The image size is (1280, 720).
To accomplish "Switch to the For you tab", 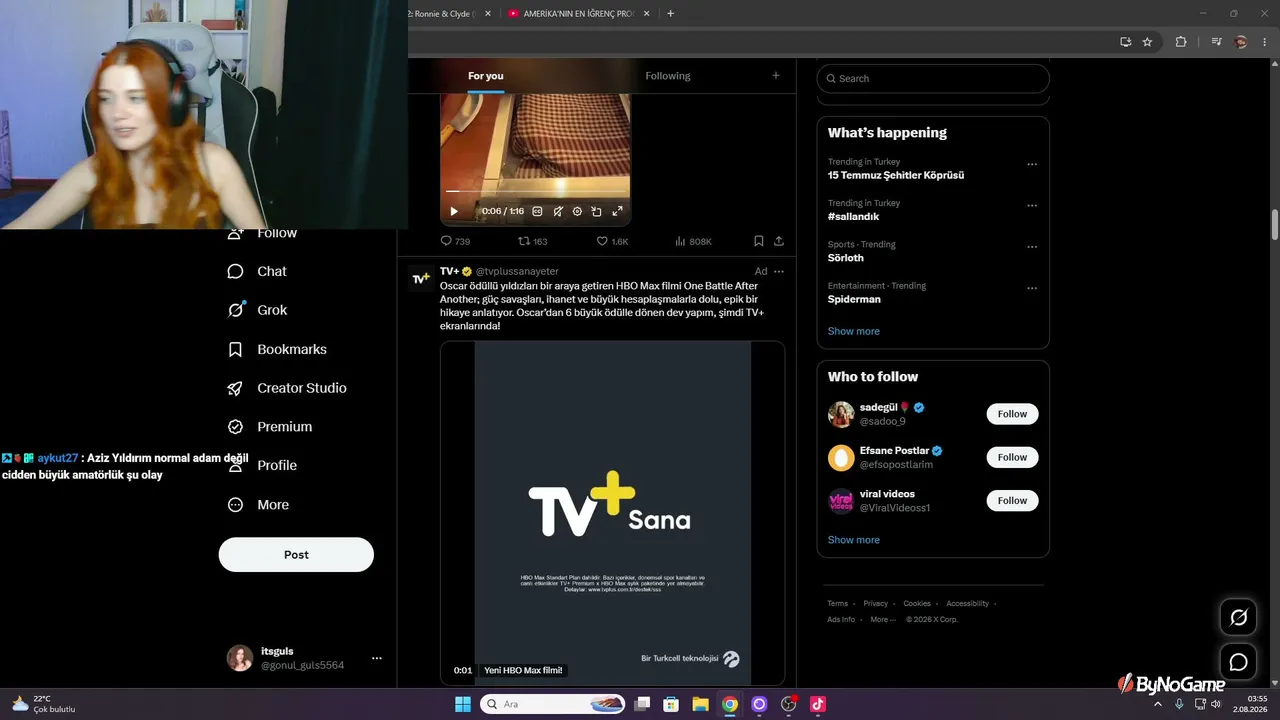I will coord(486,76).
